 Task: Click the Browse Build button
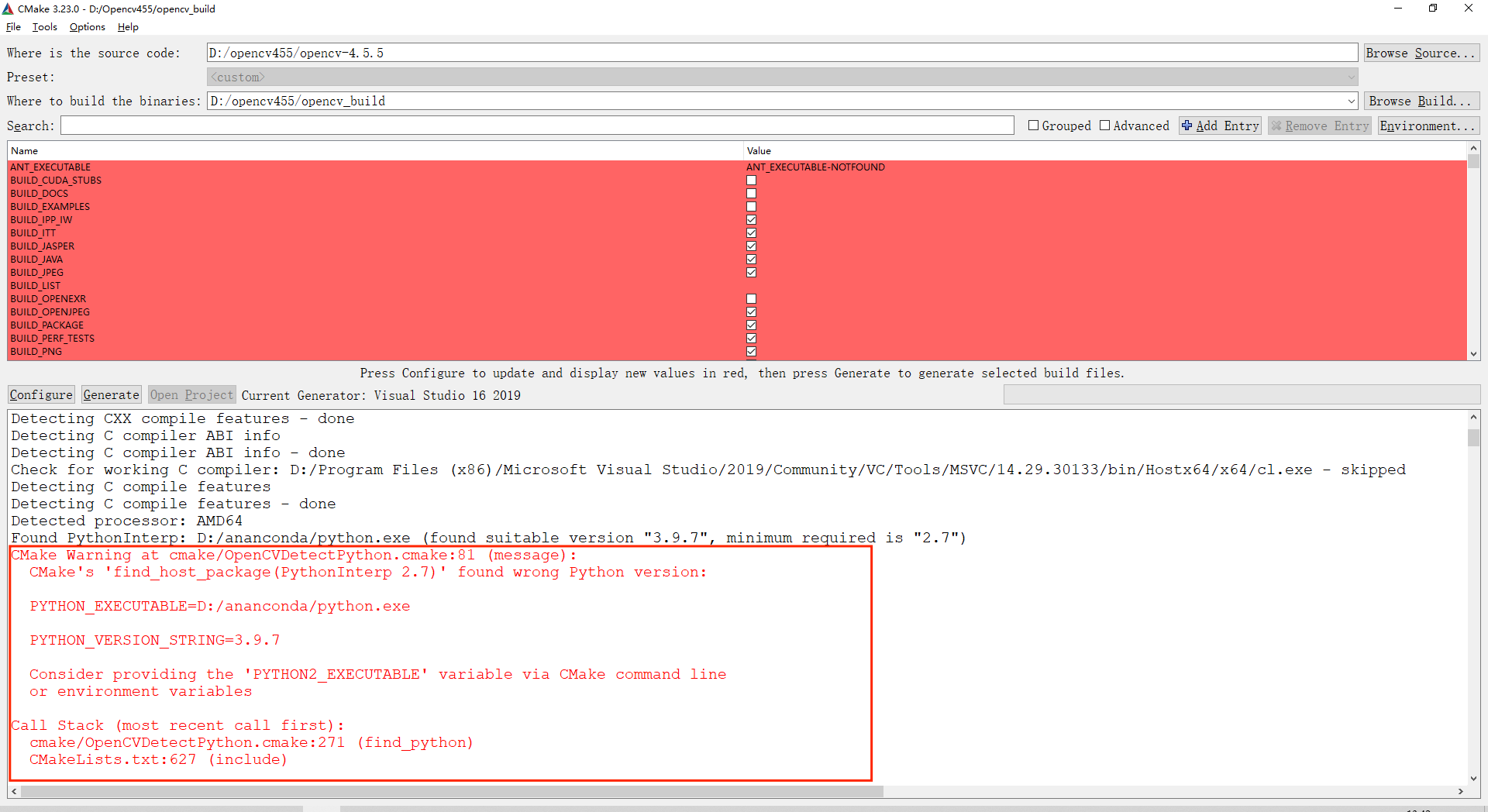[1421, 101]
